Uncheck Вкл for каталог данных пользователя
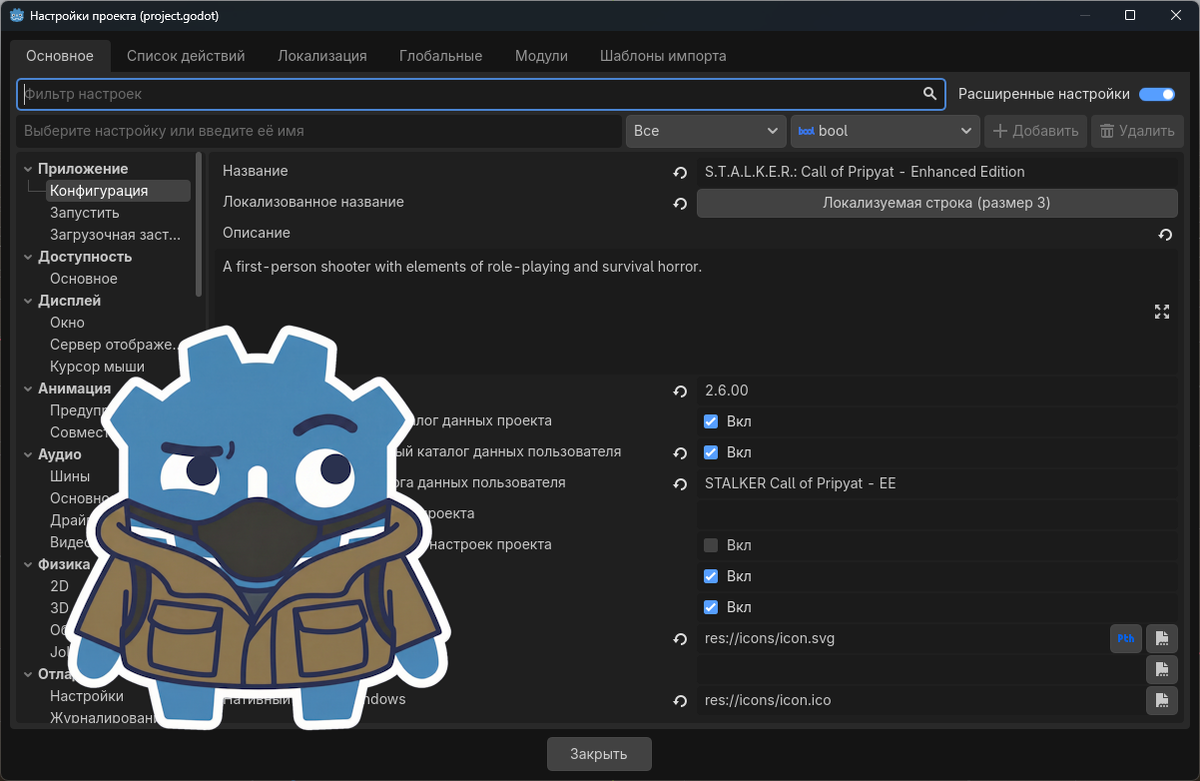1200x781 pixels. [711, 452]
